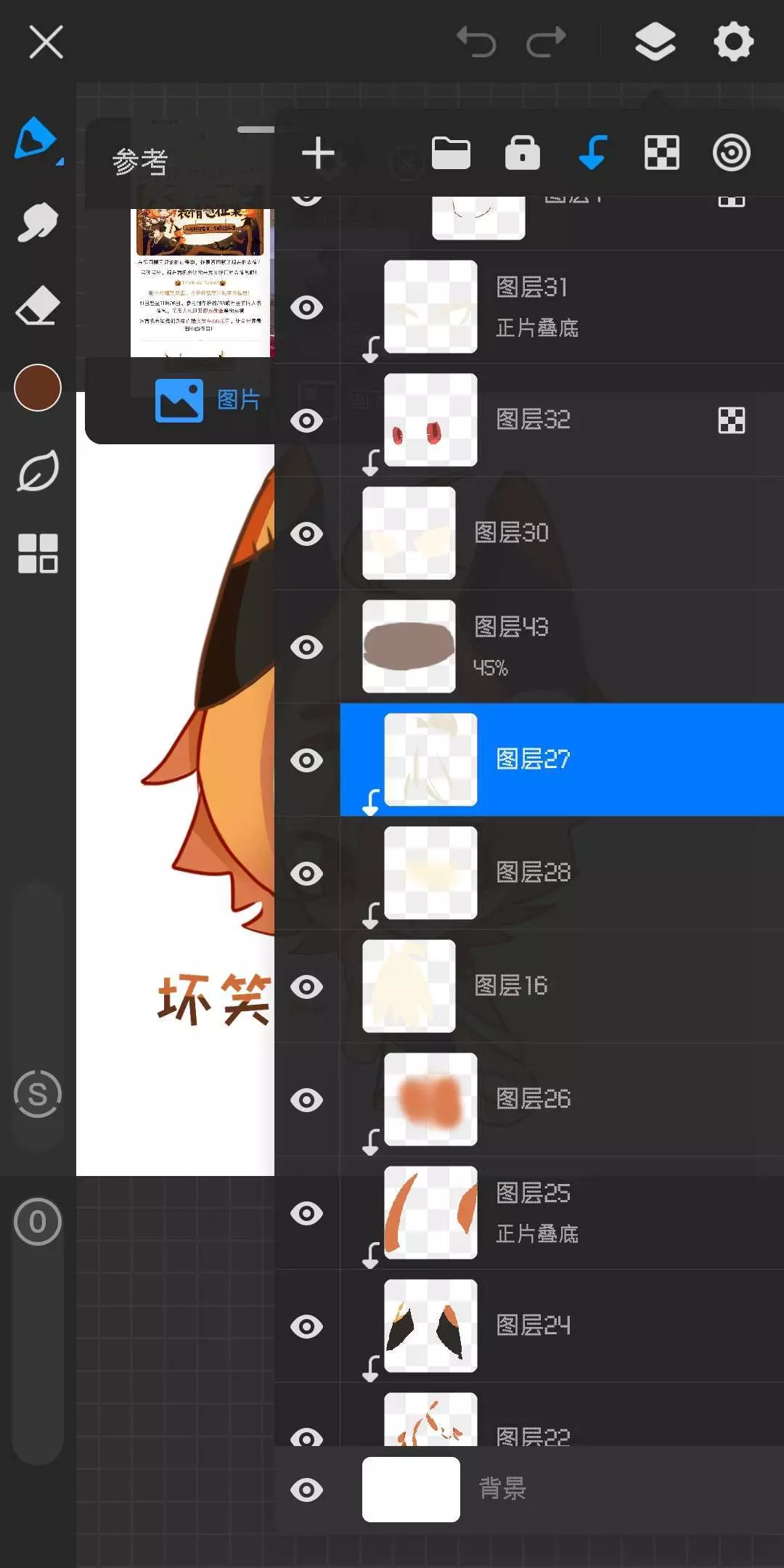
Task: Select layer 图层26 by its name
Action: coord(533,1099)
